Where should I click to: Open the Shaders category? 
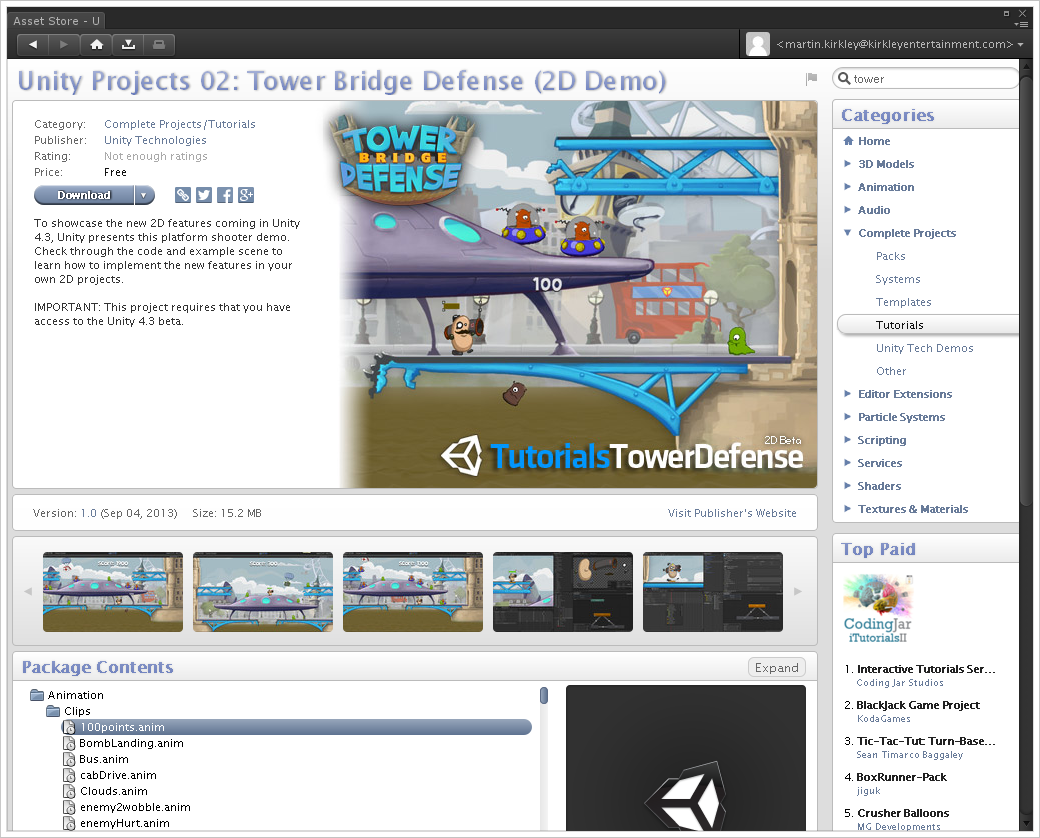pyautogui.click(x=879, y=486)
